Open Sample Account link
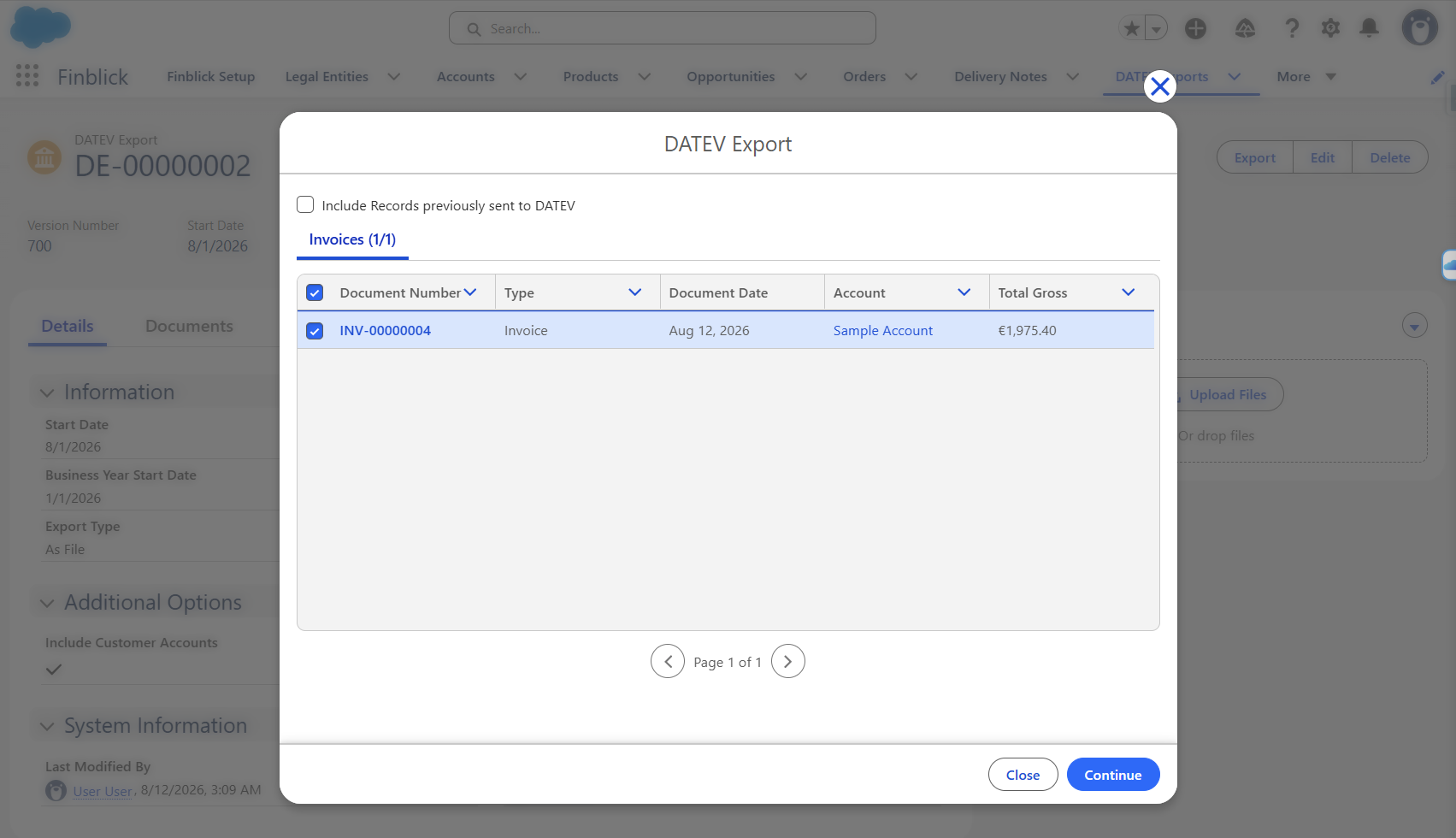This screenshot has width=1456, height=838. 883,331
